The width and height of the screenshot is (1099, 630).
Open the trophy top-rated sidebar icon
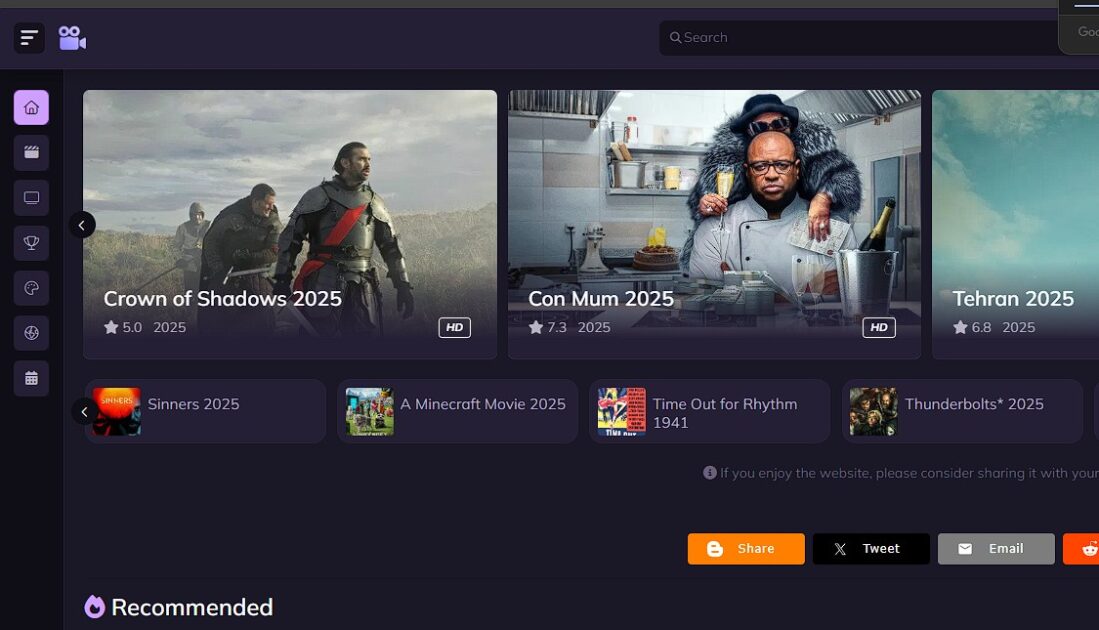(x=32, y=243)
